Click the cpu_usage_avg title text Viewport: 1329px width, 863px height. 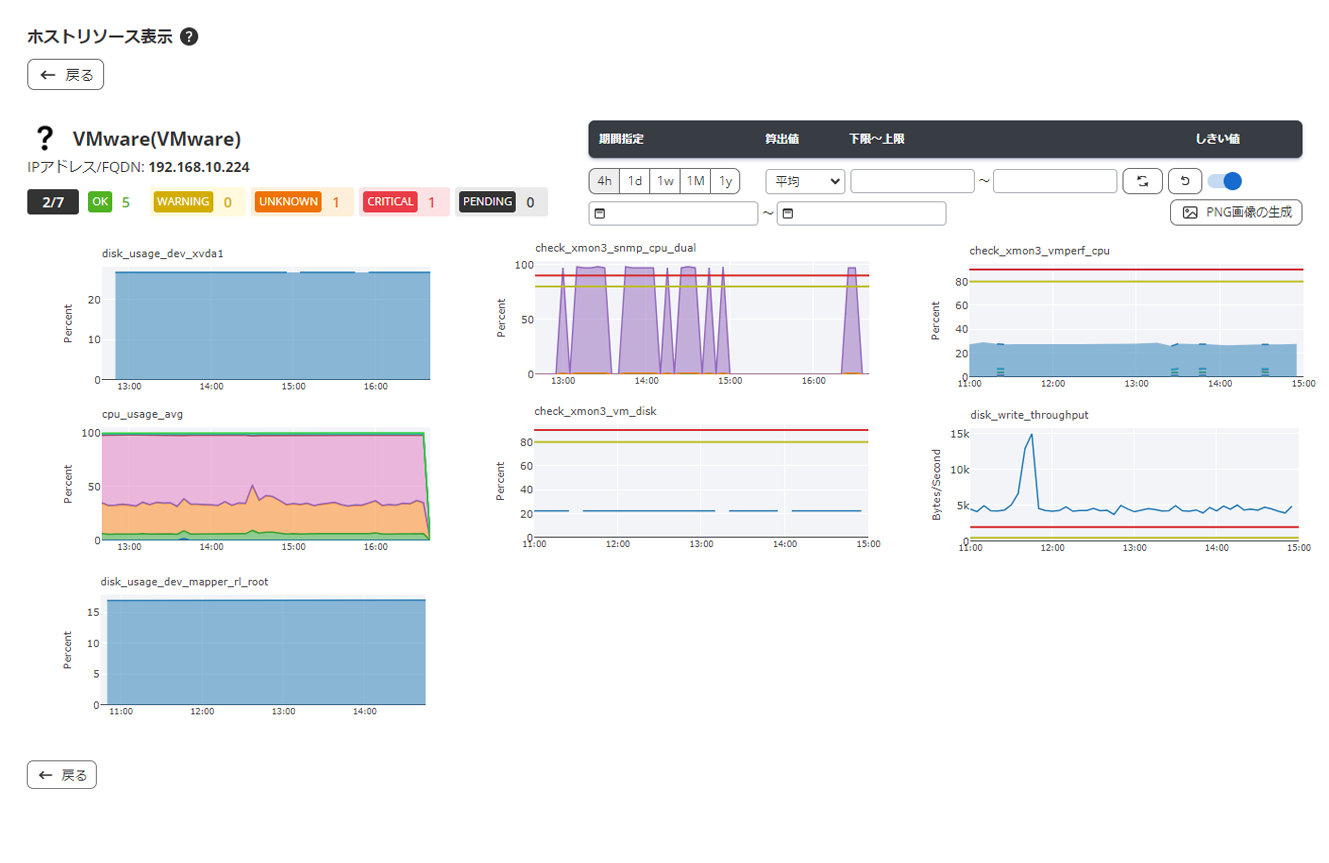tap(142, 413)
